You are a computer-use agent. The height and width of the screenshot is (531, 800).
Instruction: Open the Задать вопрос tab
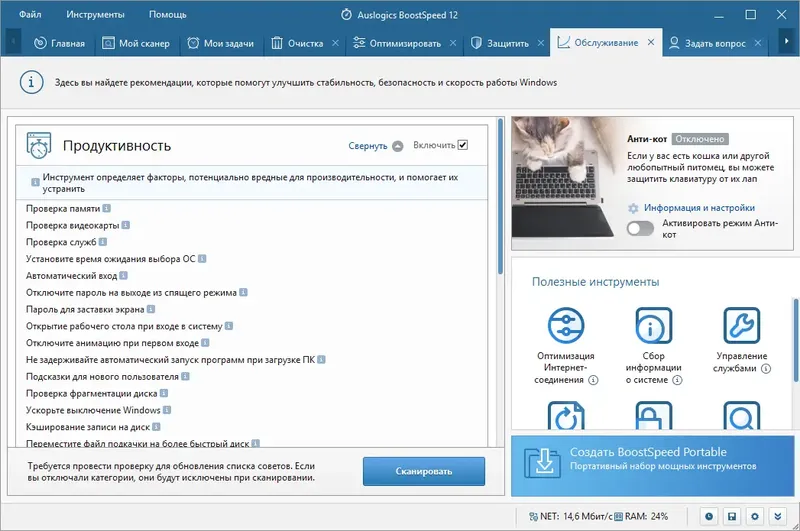(708, 43)
